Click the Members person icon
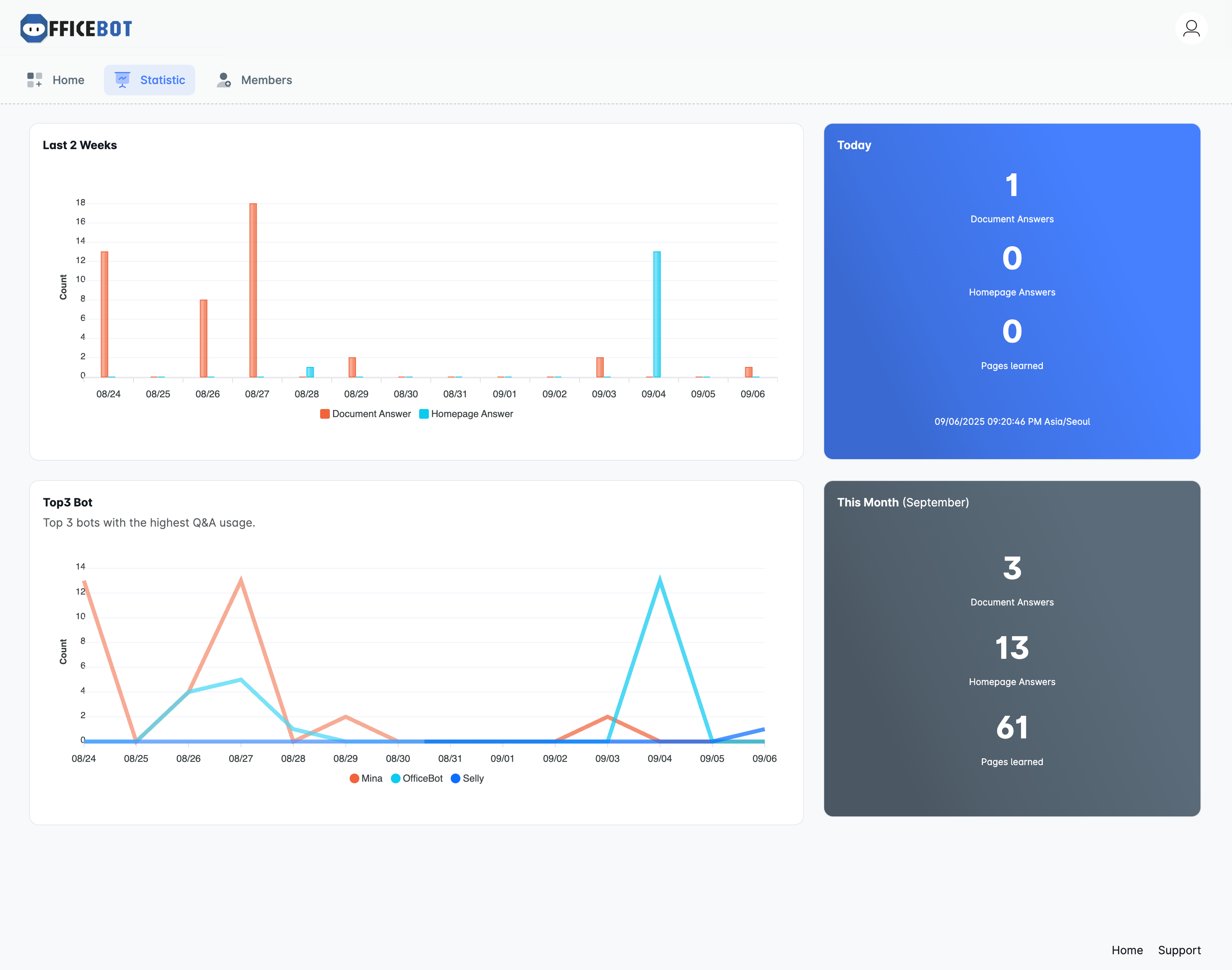 tap(224, 80)
